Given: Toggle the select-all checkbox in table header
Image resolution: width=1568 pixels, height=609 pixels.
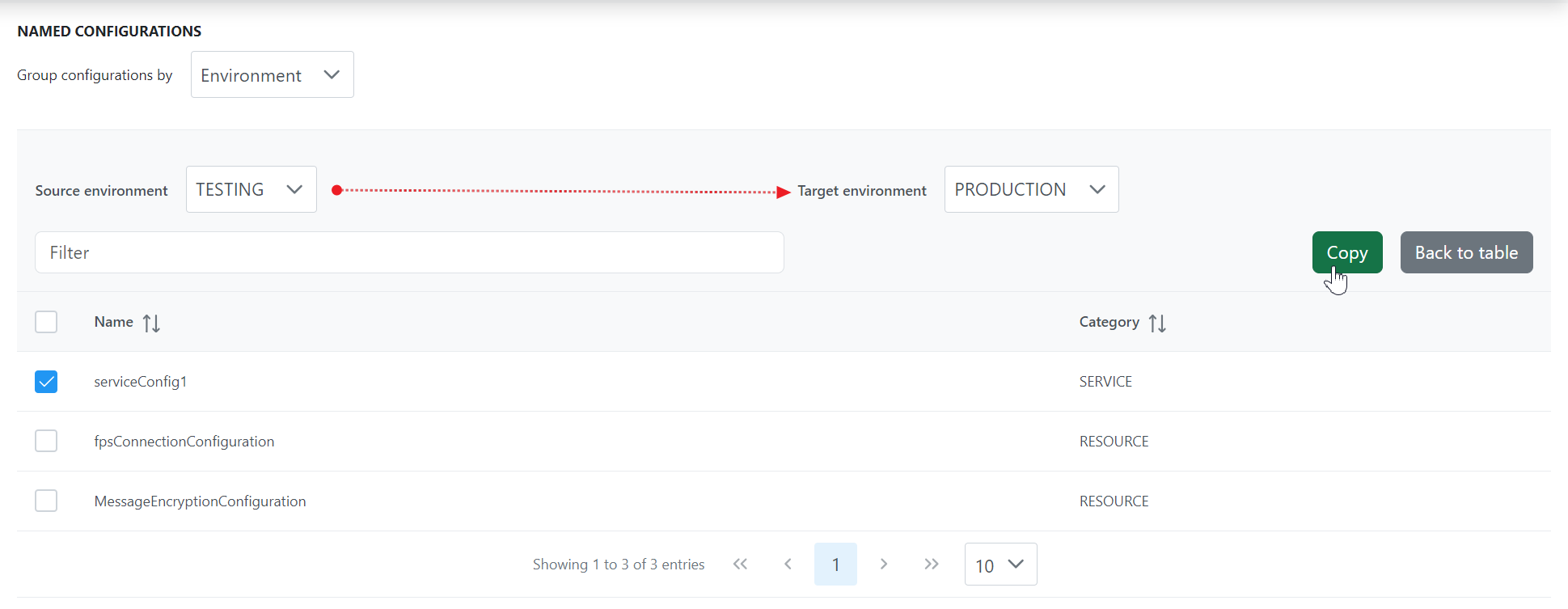Looking at the screenshot, I should (x=46, y=322).
